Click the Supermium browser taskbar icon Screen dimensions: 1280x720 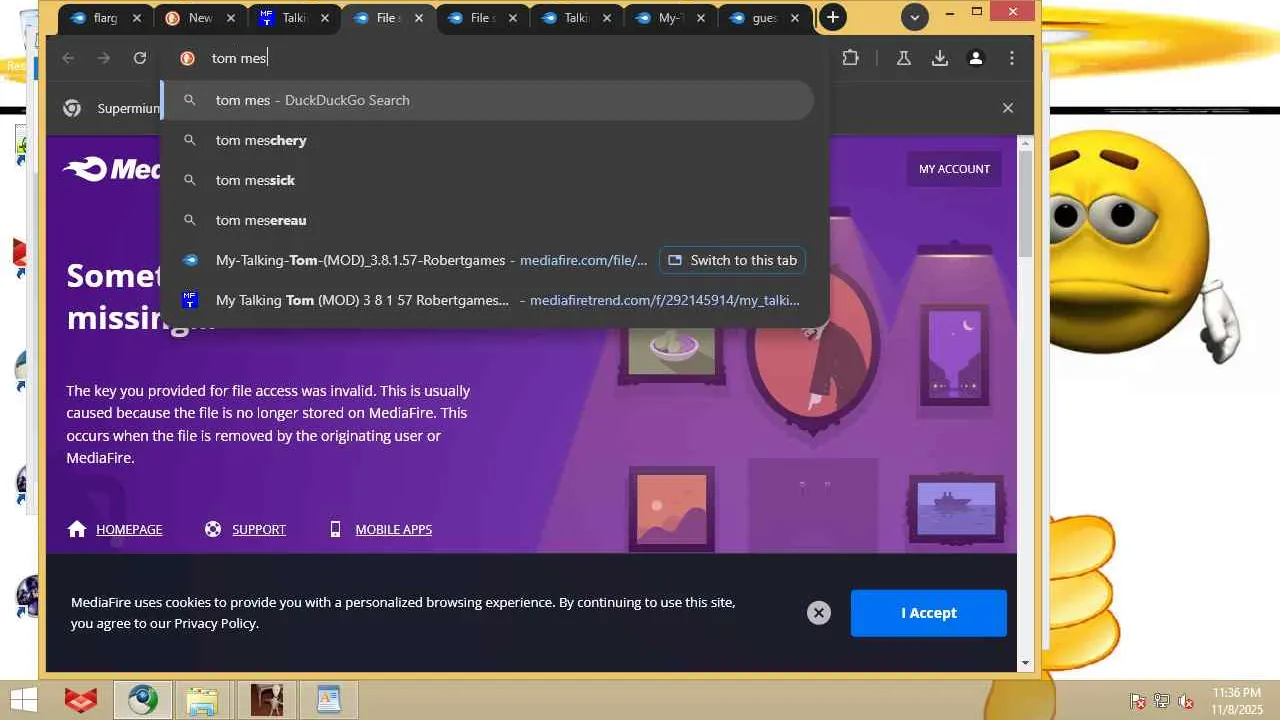[142, 700]
